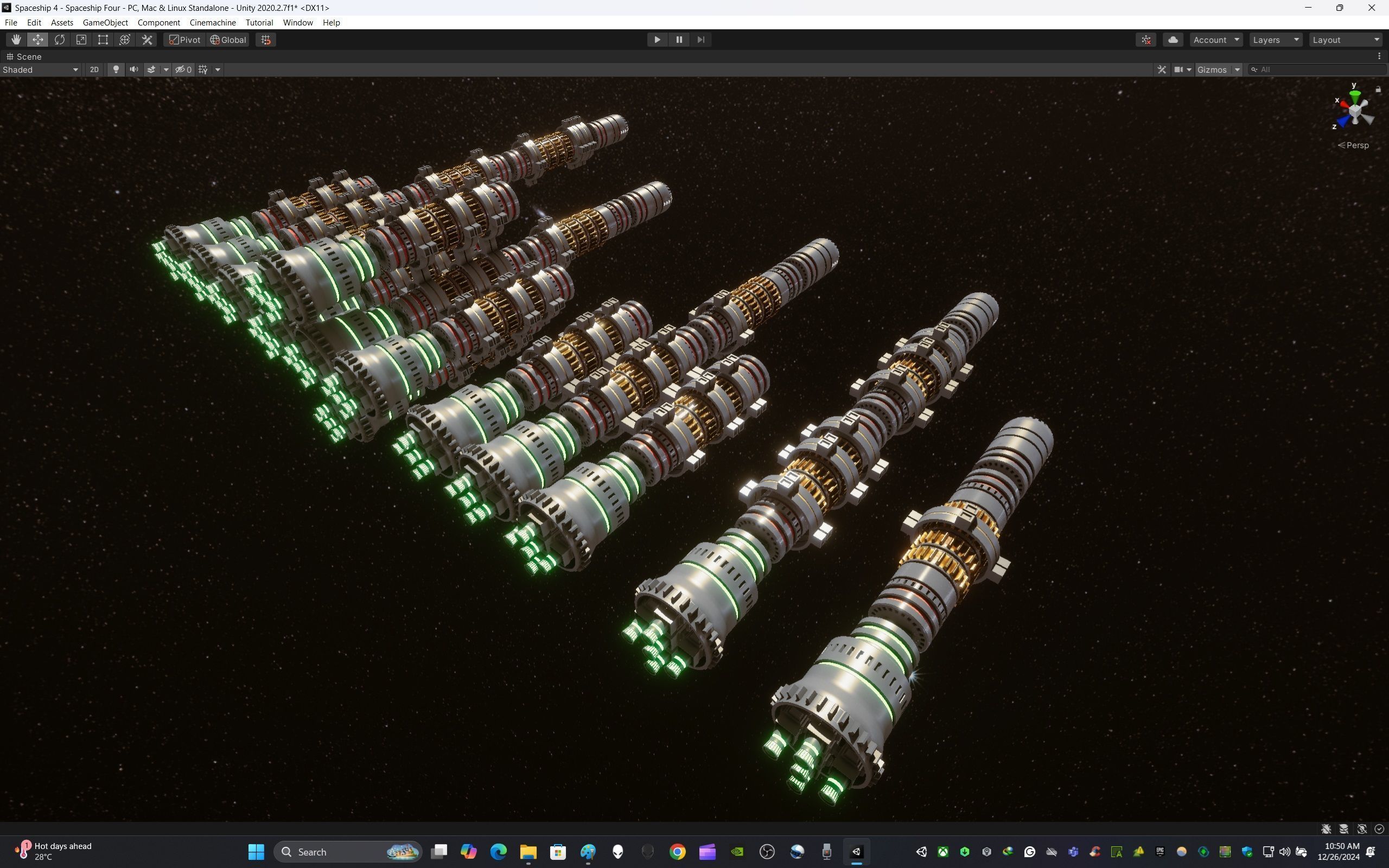Toggle 2D view mode

click(x=94, y=69)
